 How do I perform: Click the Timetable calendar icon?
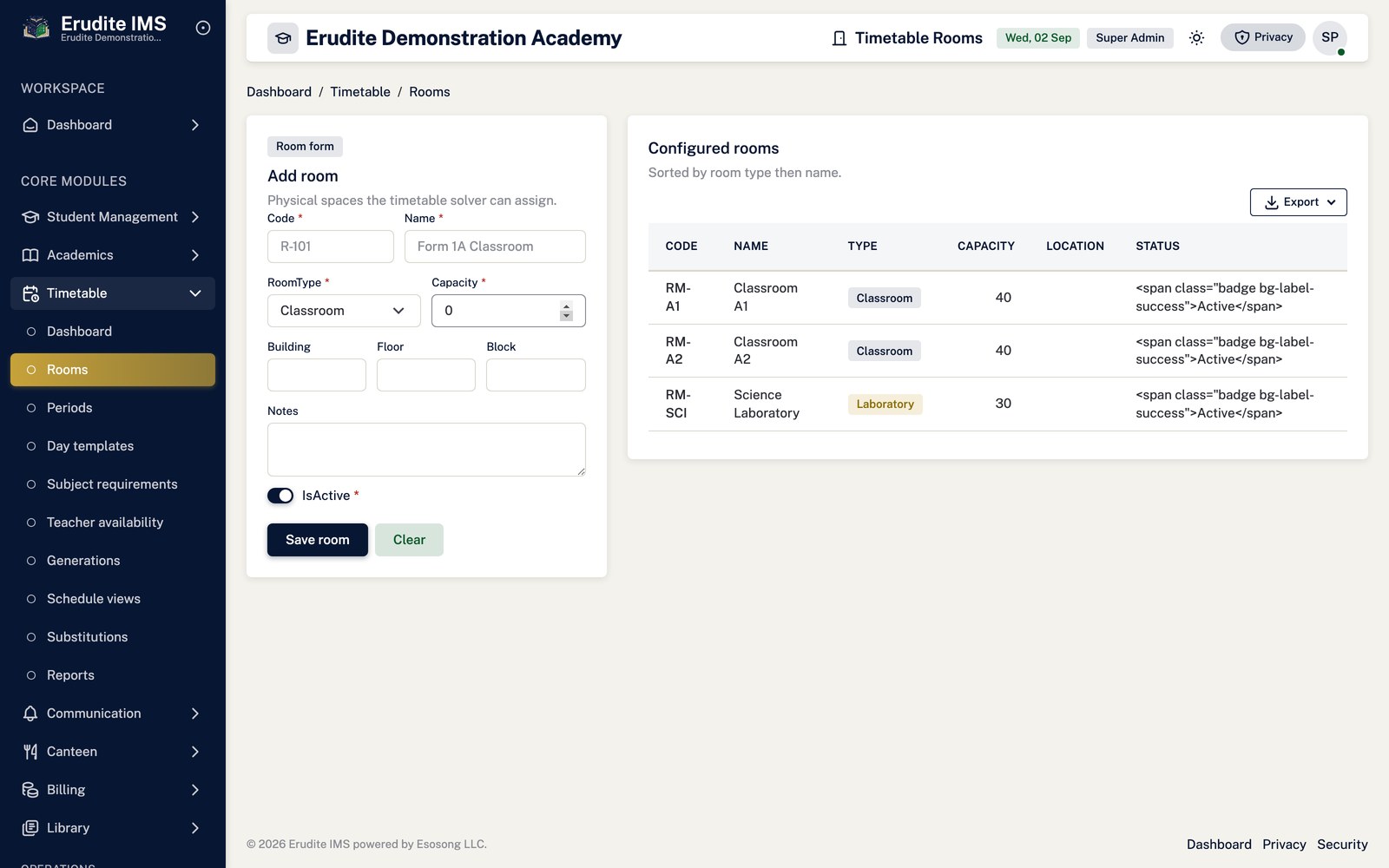click(x=30, y=293)
